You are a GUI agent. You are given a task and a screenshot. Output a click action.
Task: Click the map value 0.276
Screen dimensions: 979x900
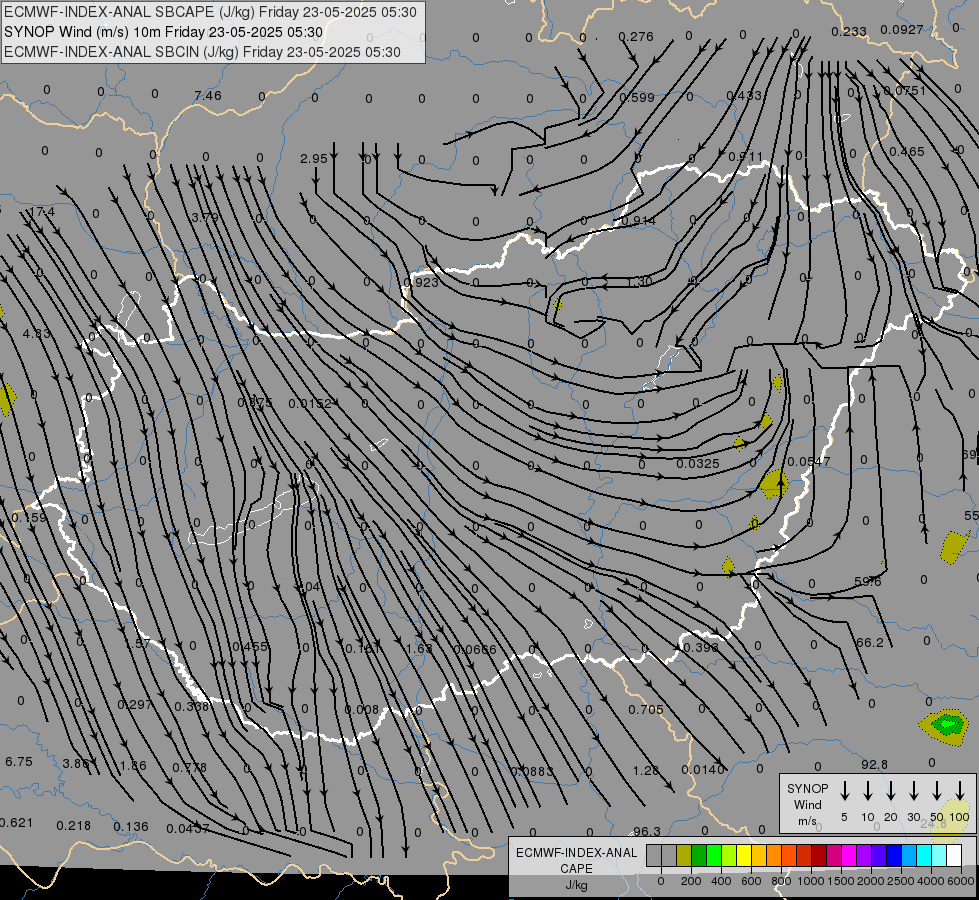point(636,37)
